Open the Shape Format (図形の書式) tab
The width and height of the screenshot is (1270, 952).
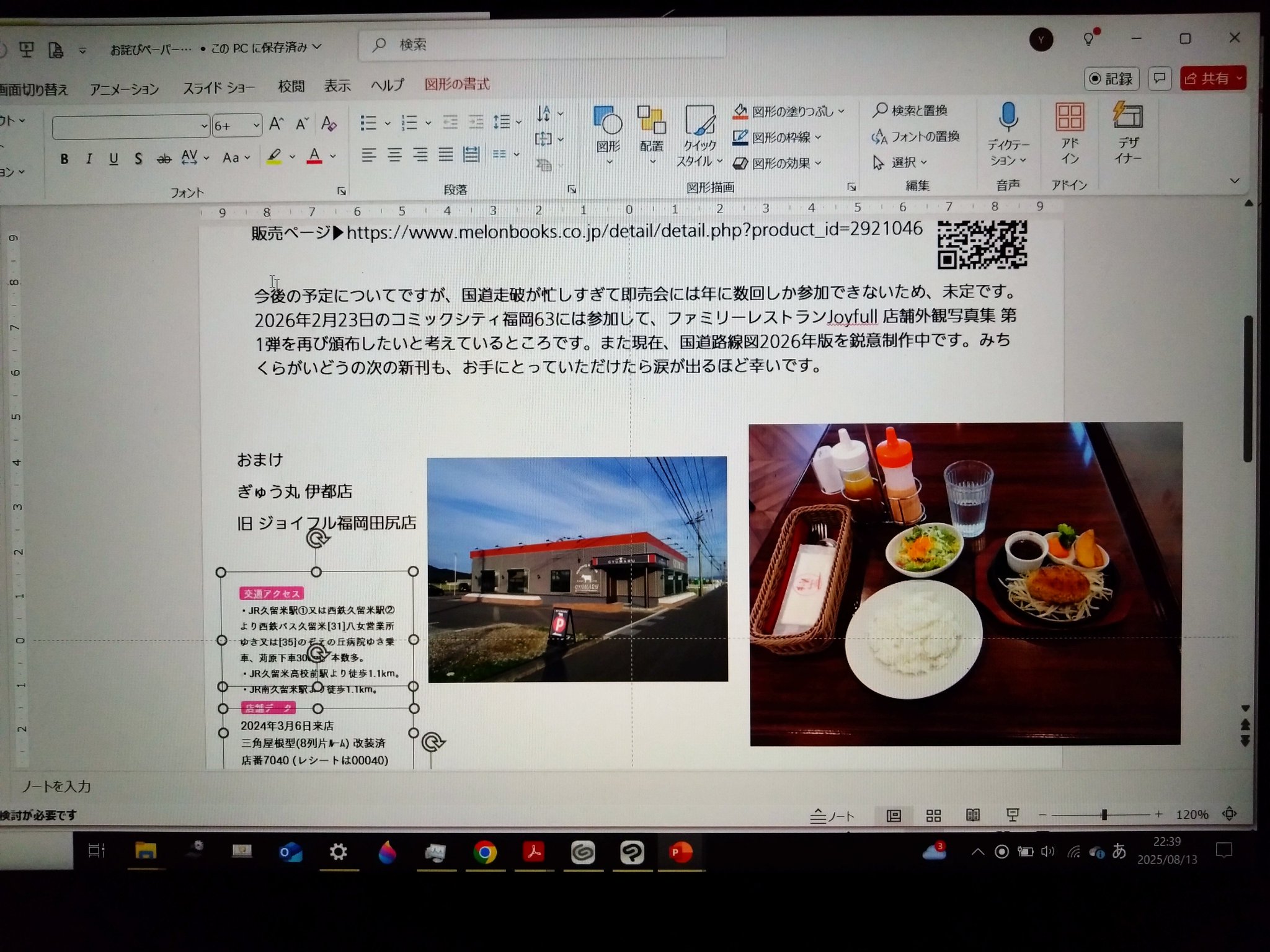pos(457,84)
